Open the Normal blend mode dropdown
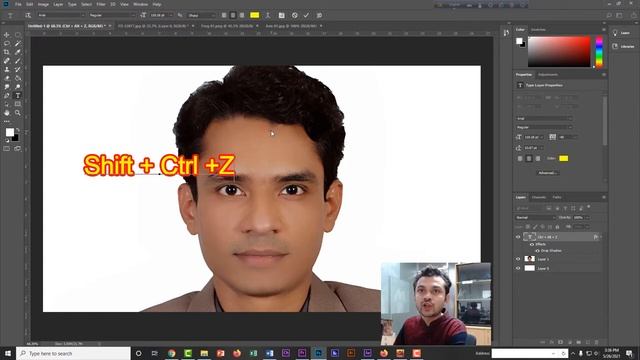 535,218
